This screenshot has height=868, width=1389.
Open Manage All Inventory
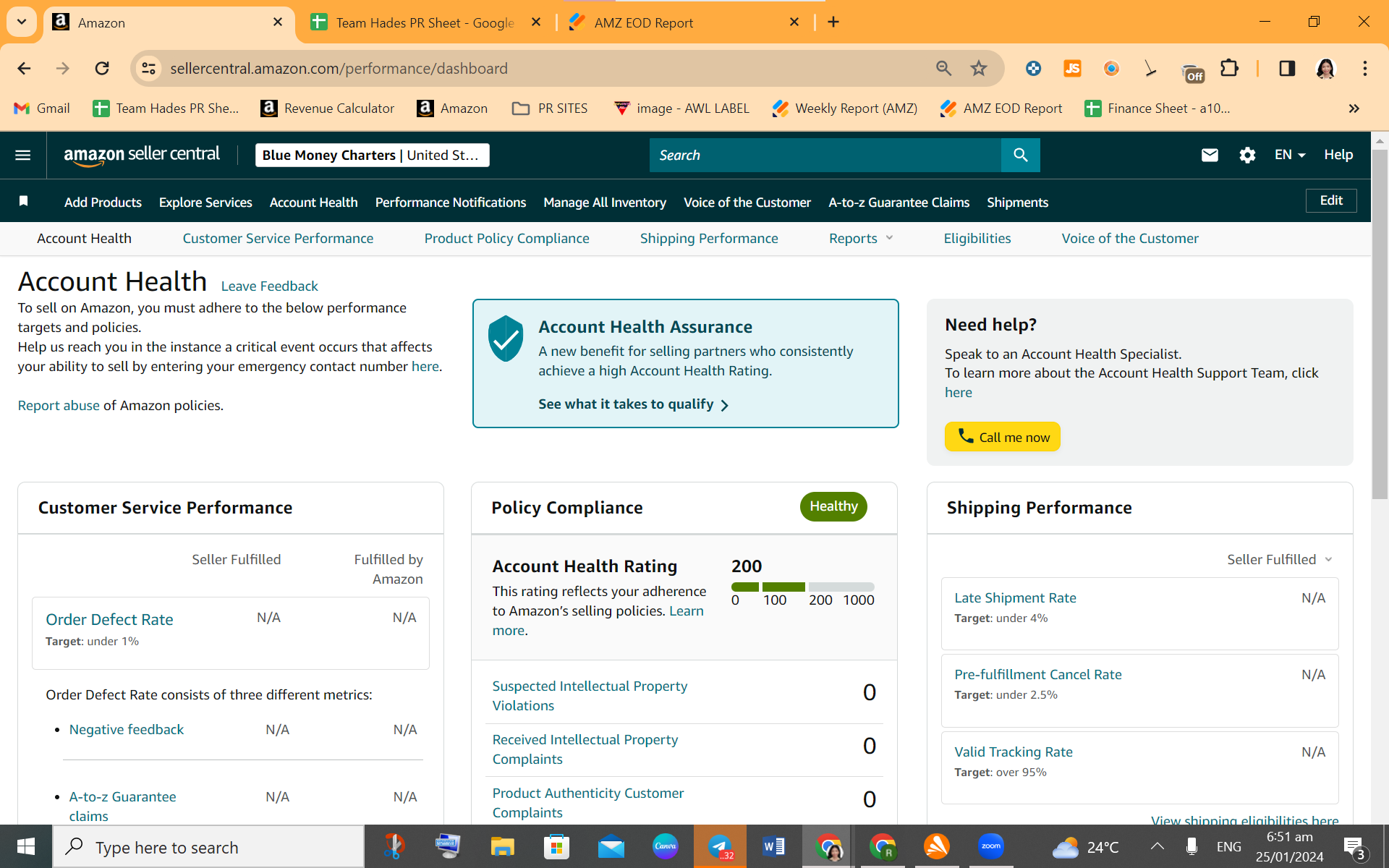[605, 203]
